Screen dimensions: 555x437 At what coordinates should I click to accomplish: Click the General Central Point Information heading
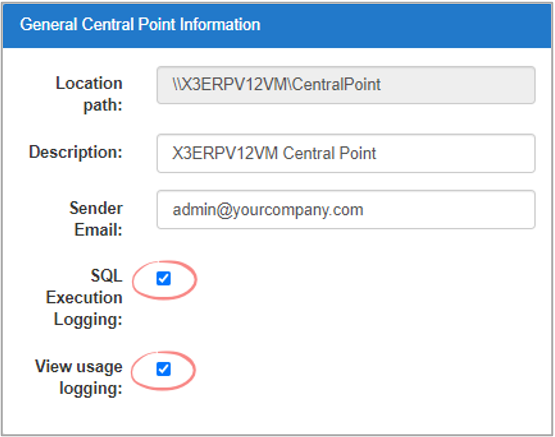coord(140,24)
